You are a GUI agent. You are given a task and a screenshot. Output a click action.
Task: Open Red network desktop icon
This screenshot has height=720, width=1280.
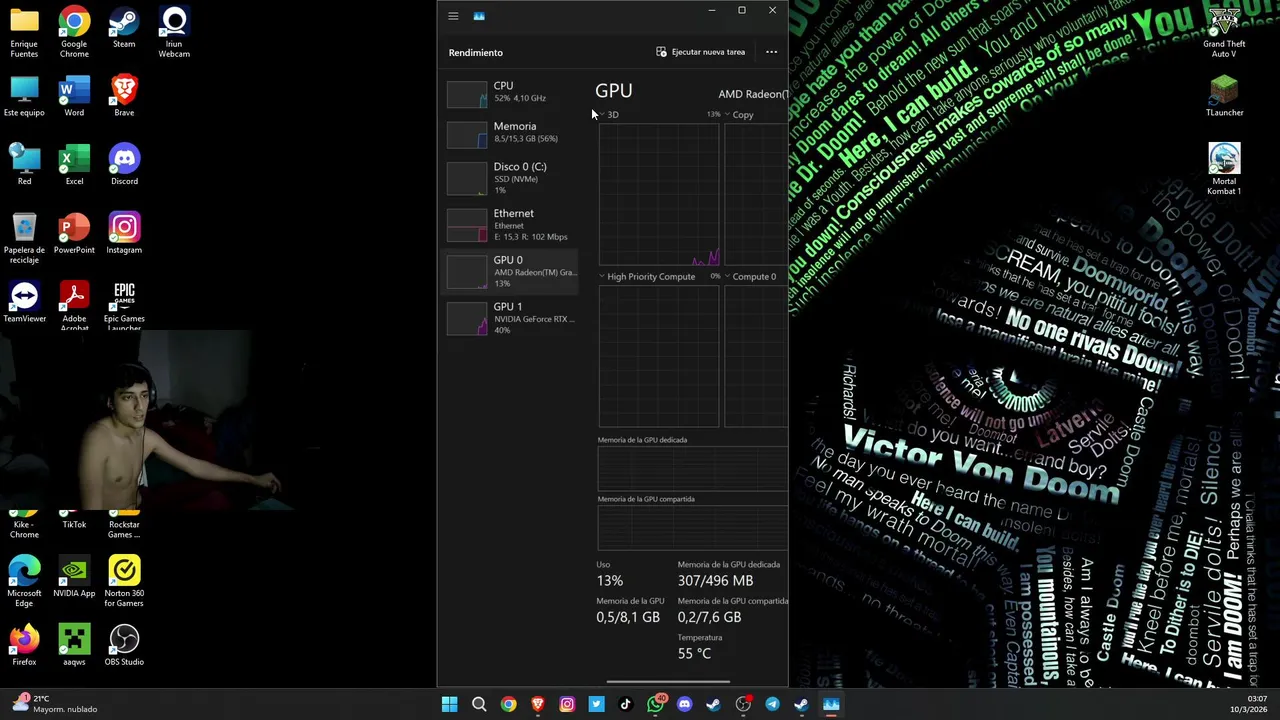click(24, 165)
